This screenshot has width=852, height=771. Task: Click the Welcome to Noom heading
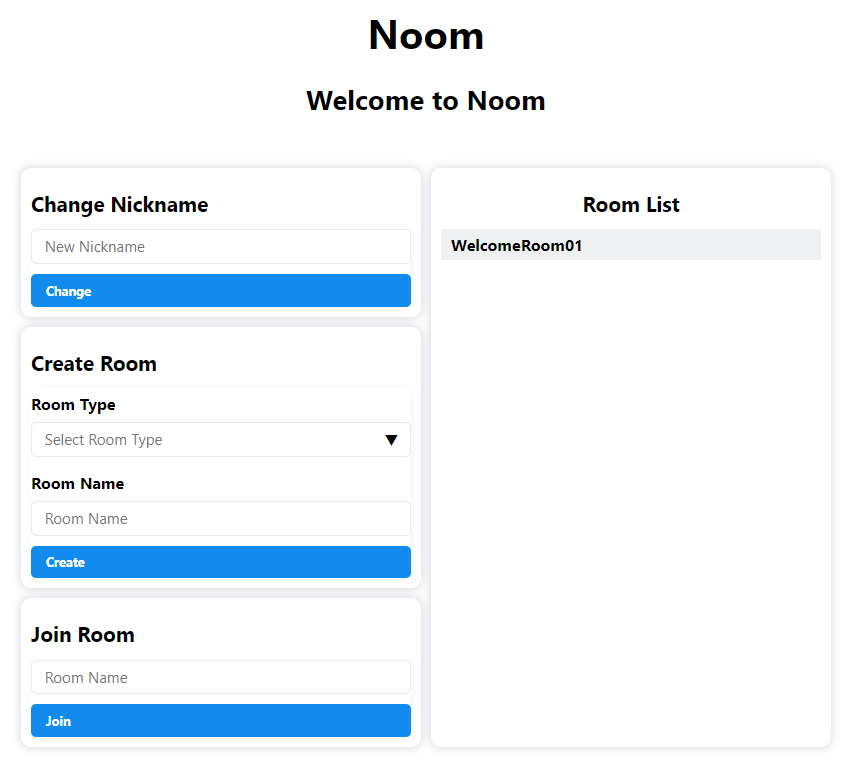(x=426, y=101)
